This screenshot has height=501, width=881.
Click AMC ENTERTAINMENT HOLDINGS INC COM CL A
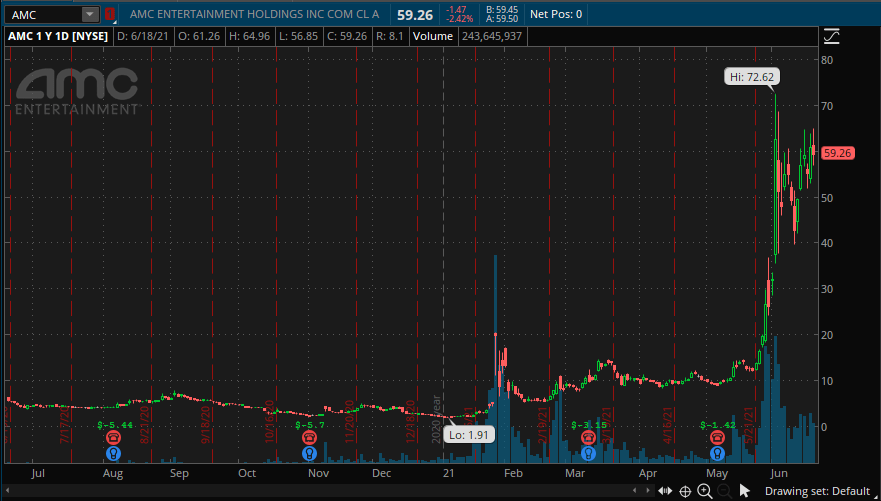click(x=255, y=15)
